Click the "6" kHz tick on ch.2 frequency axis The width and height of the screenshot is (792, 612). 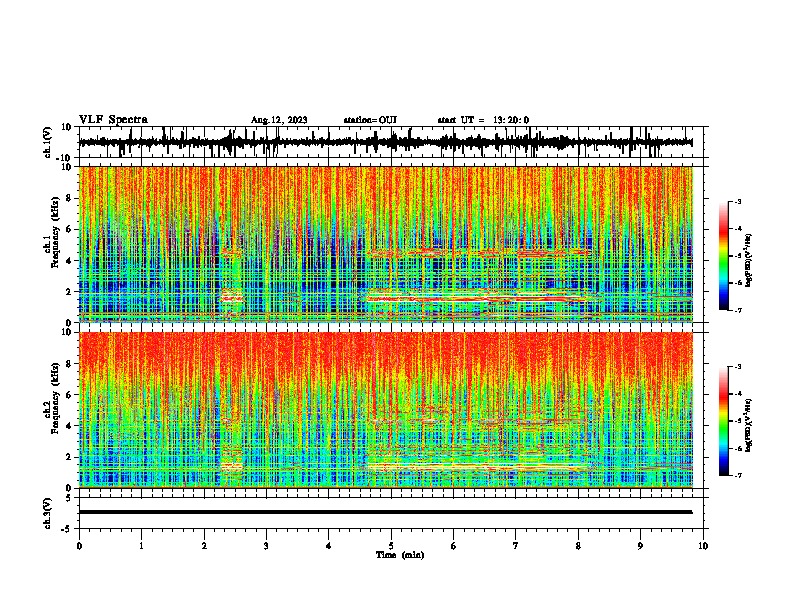click(x=70, y=395)
